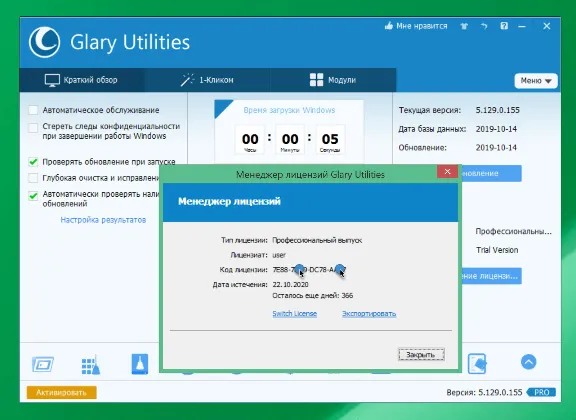Image resolution: width=576 pixels, height=420 pixels.
Task: Click 'Осталось еще дней: 366' text
Action: point(313,295)
